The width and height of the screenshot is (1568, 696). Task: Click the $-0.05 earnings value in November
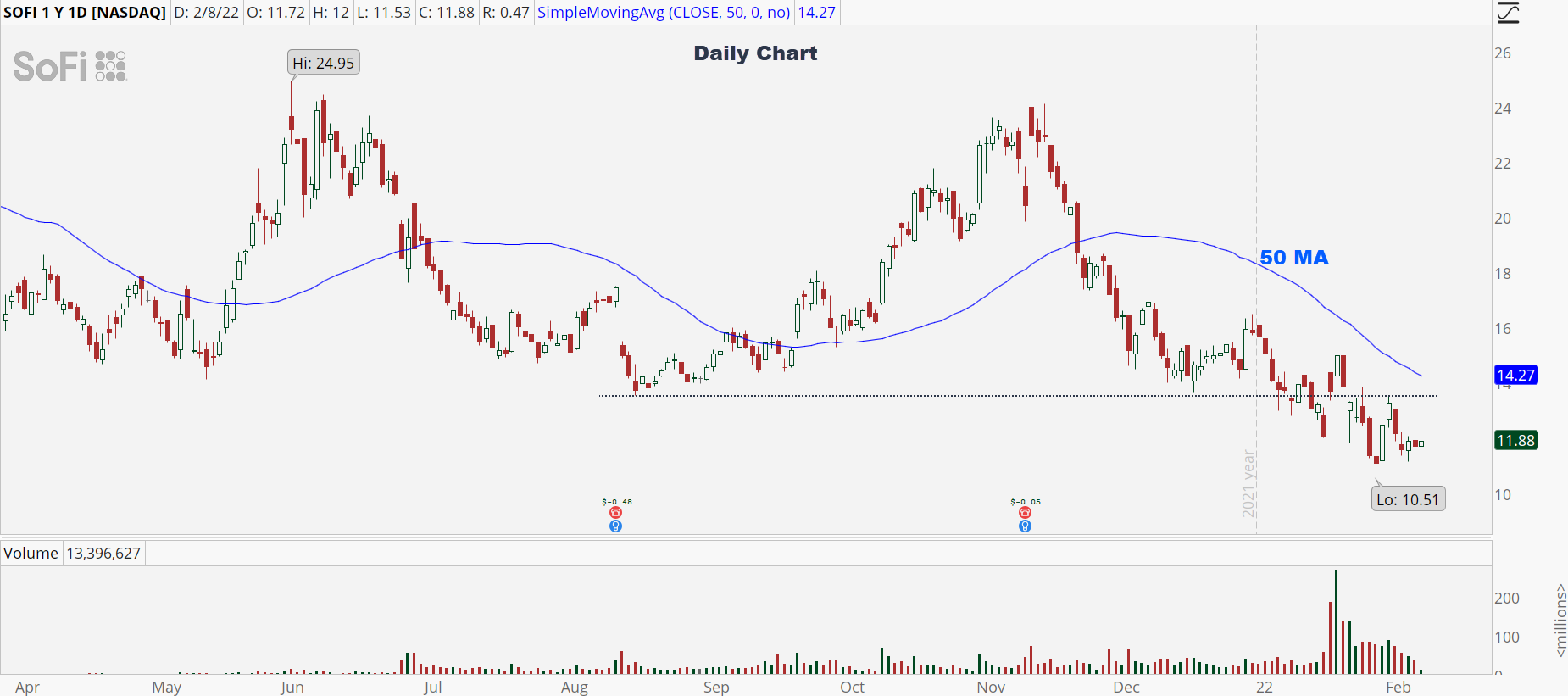tap(1026, 502)
